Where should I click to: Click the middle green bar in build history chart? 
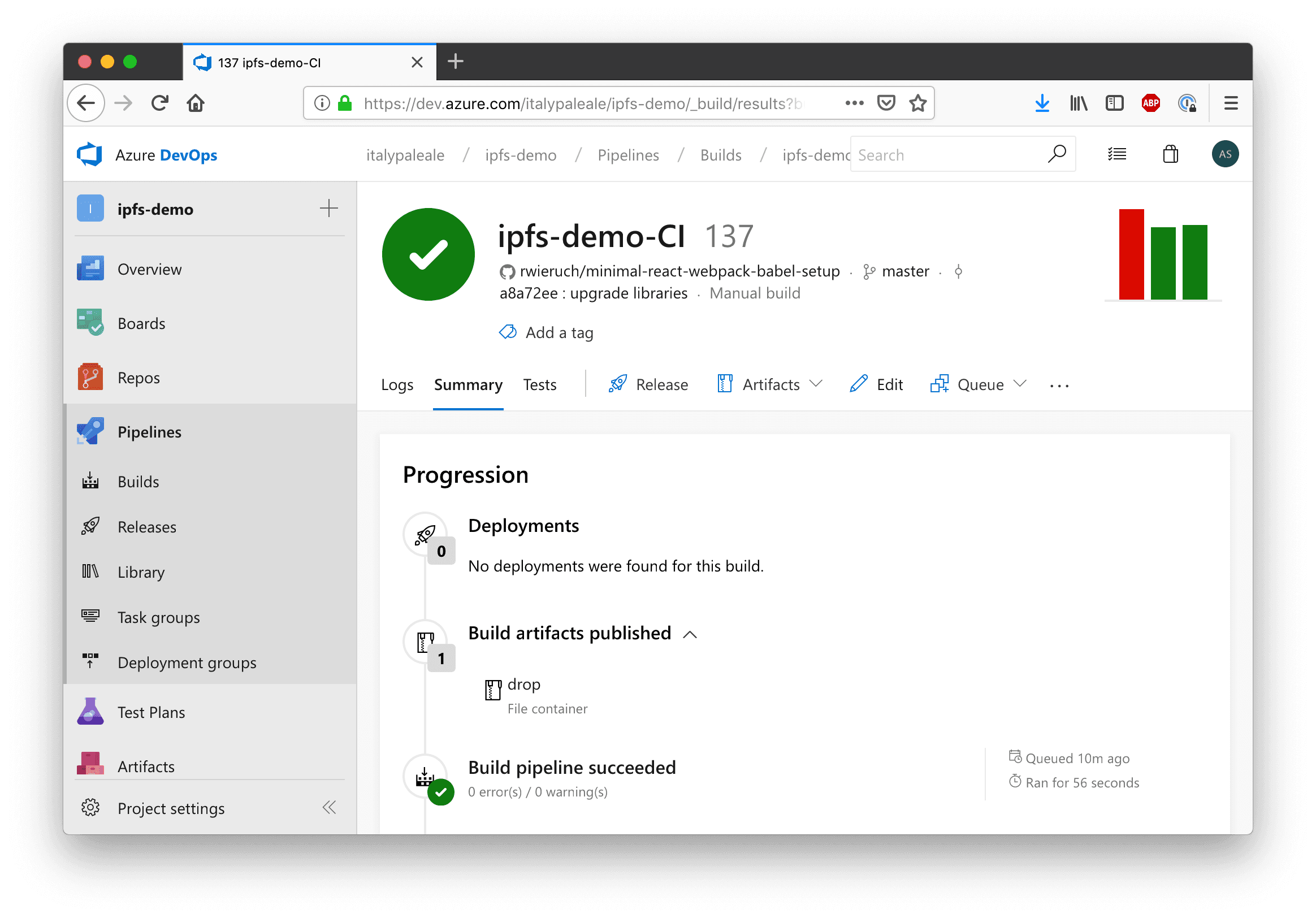[1162, 263]
